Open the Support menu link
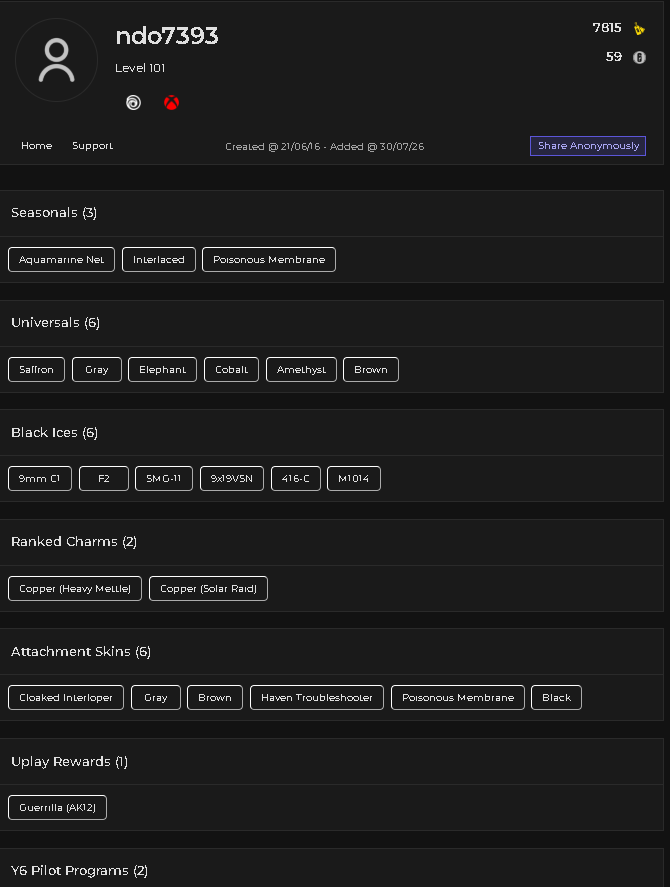The width and height of the screenshot is (670, 887). pos(93,146)
